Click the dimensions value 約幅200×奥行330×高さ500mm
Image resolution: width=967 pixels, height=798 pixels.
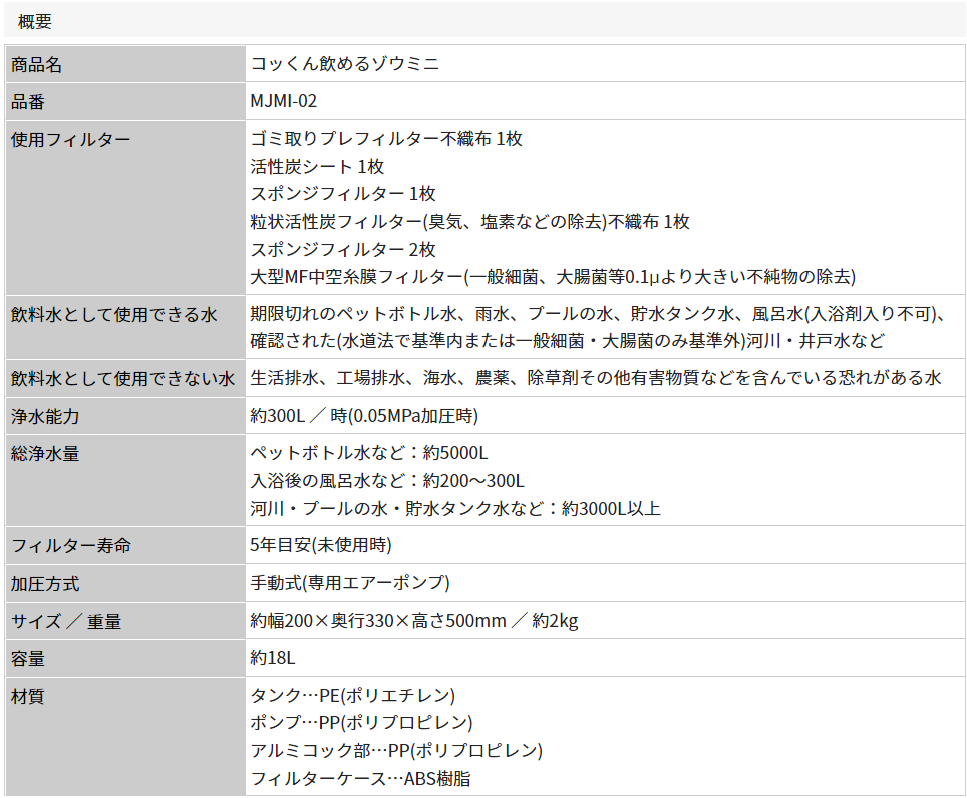point(379,621)
